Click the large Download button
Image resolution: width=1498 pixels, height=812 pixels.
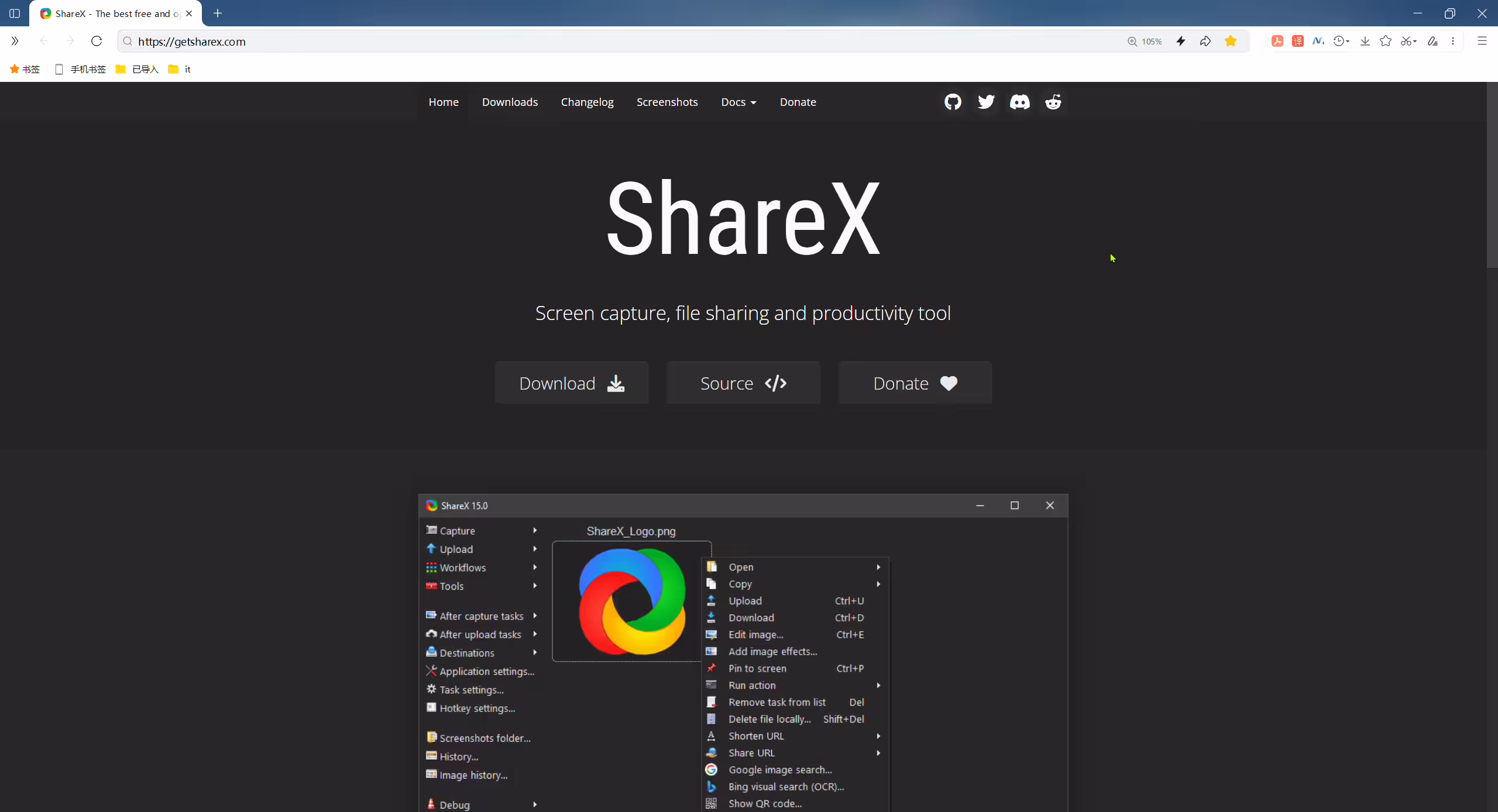tap(572, 383)
